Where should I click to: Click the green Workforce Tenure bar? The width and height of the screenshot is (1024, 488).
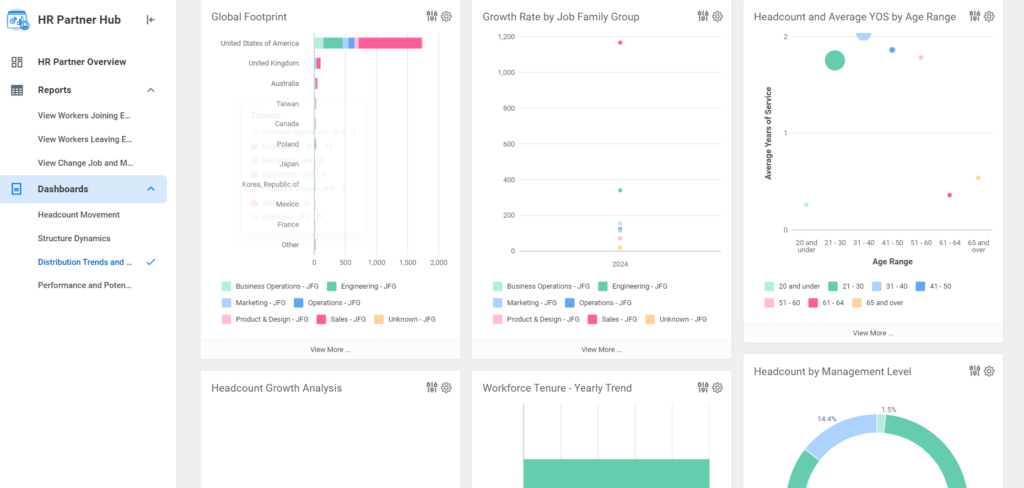[616, 473]
